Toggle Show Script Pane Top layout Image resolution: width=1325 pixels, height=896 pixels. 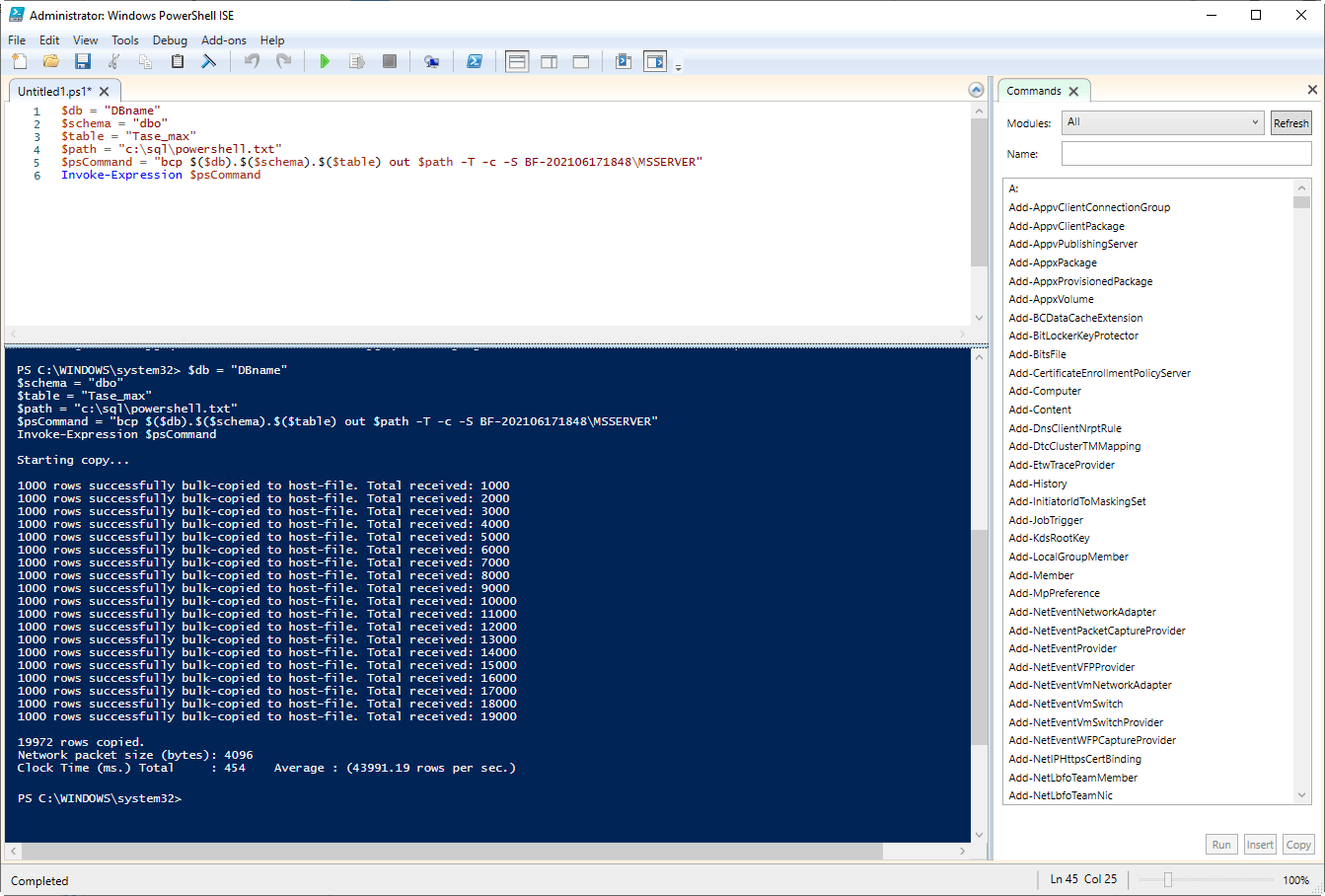tap(517, 61)
